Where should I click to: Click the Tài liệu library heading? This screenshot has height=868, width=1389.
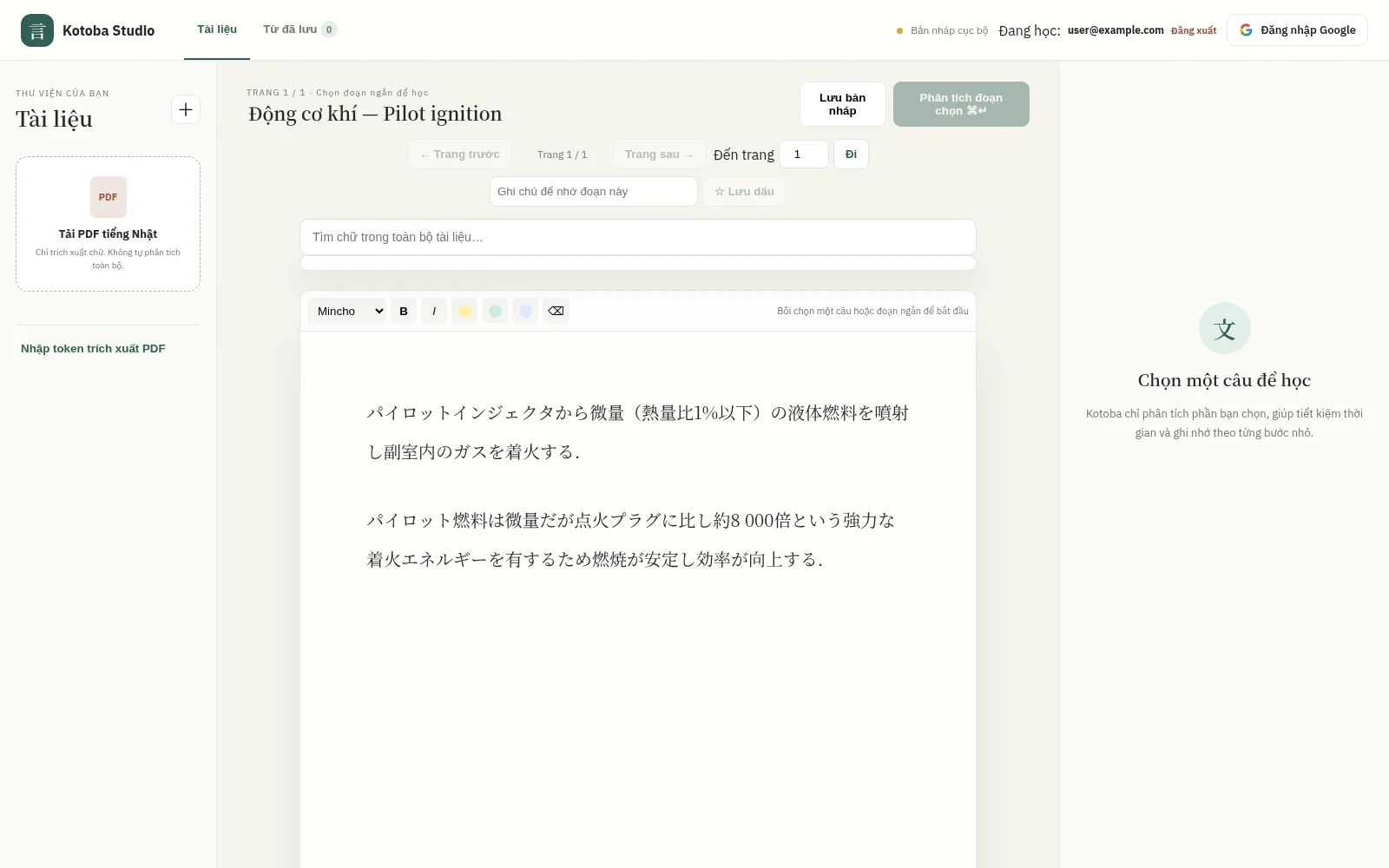[54, 119]
